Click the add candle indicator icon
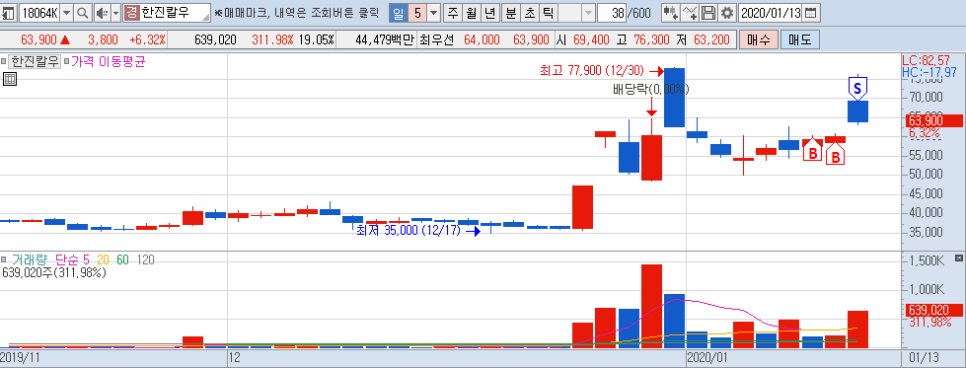 pyautogui.click(x=671, y=12)
